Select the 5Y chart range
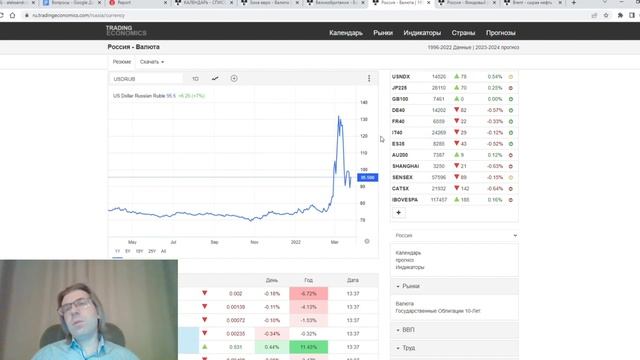This screenshot has width=640, height=360. (128, 251)
